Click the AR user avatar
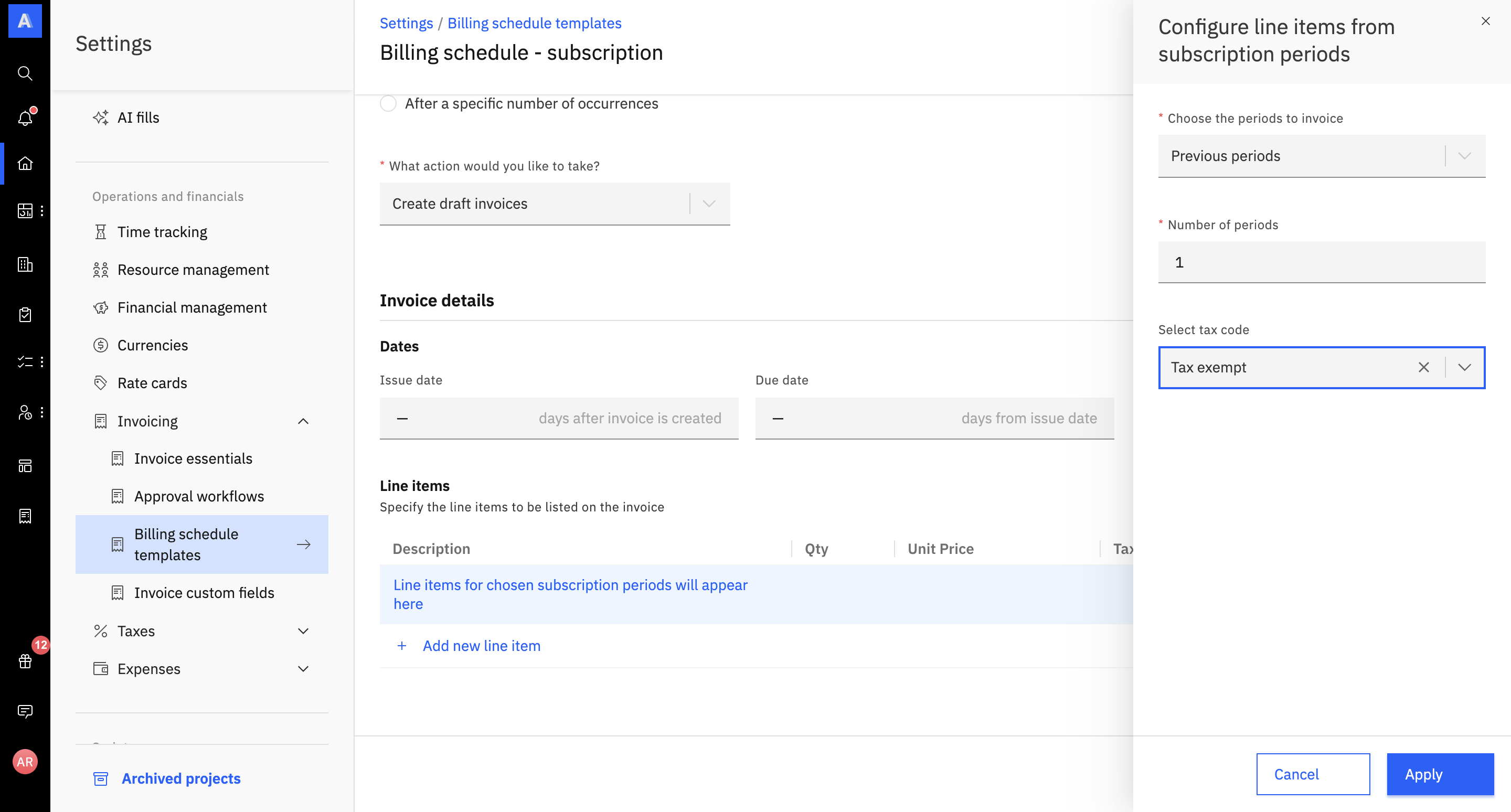This screenshot has width=1511, height=812. point(25,762)
